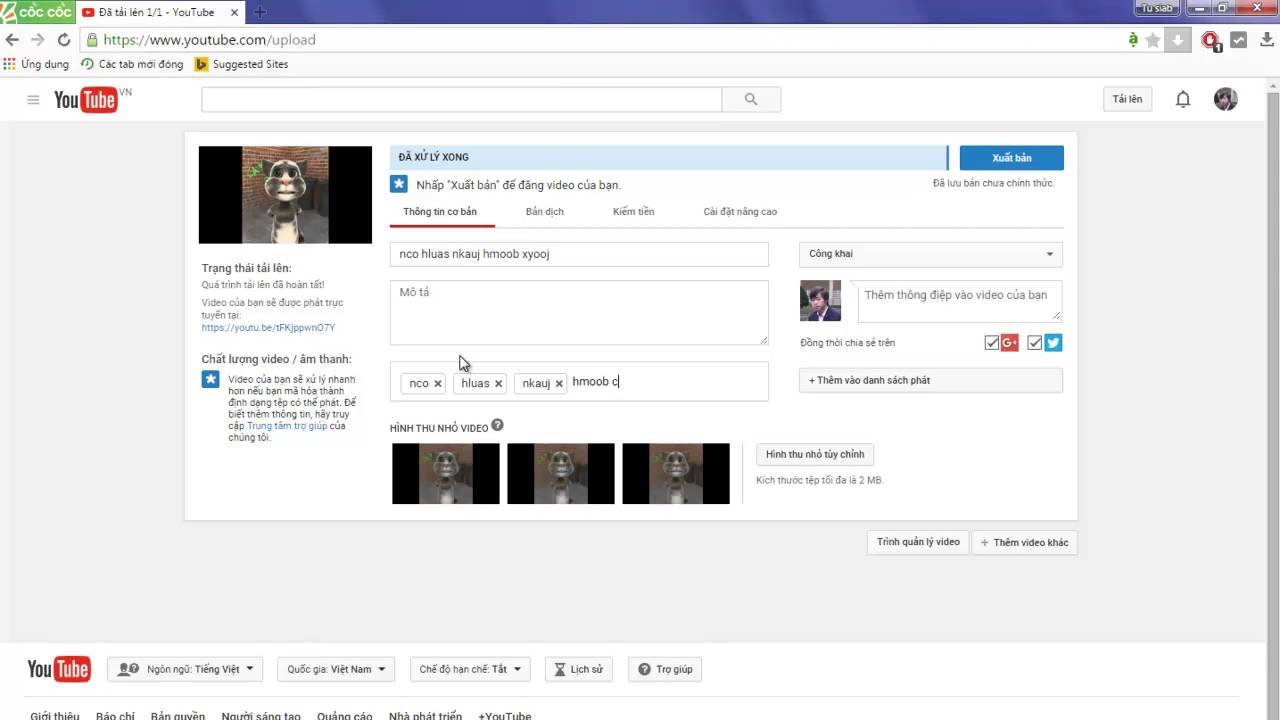Screen dimensions: 1280x720
Task: Open the notifications bell
Action: pos(1183,99)
